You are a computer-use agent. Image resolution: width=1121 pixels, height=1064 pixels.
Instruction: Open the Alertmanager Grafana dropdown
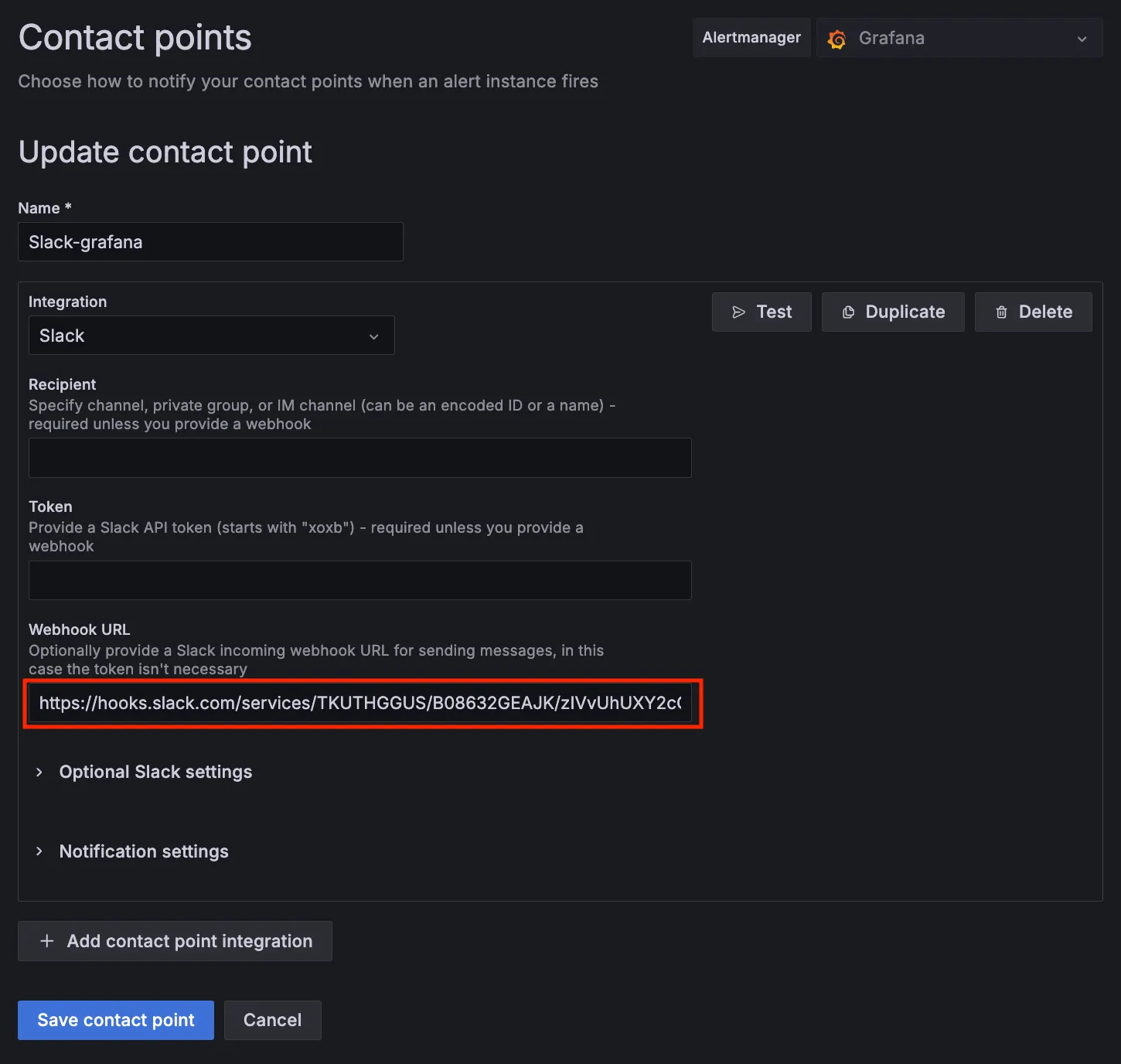[959, 39]
